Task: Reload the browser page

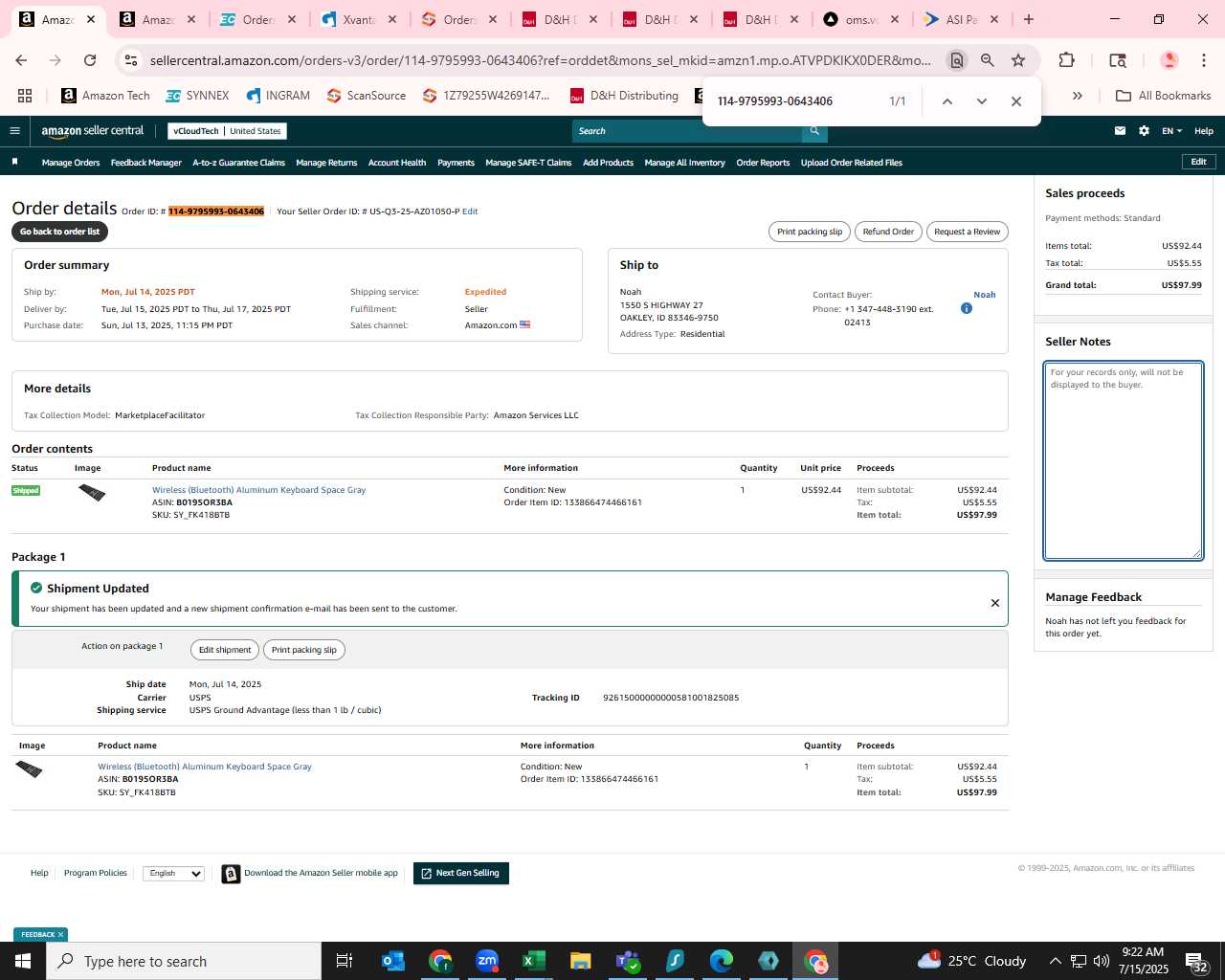Action: click(x=90, y=60)
